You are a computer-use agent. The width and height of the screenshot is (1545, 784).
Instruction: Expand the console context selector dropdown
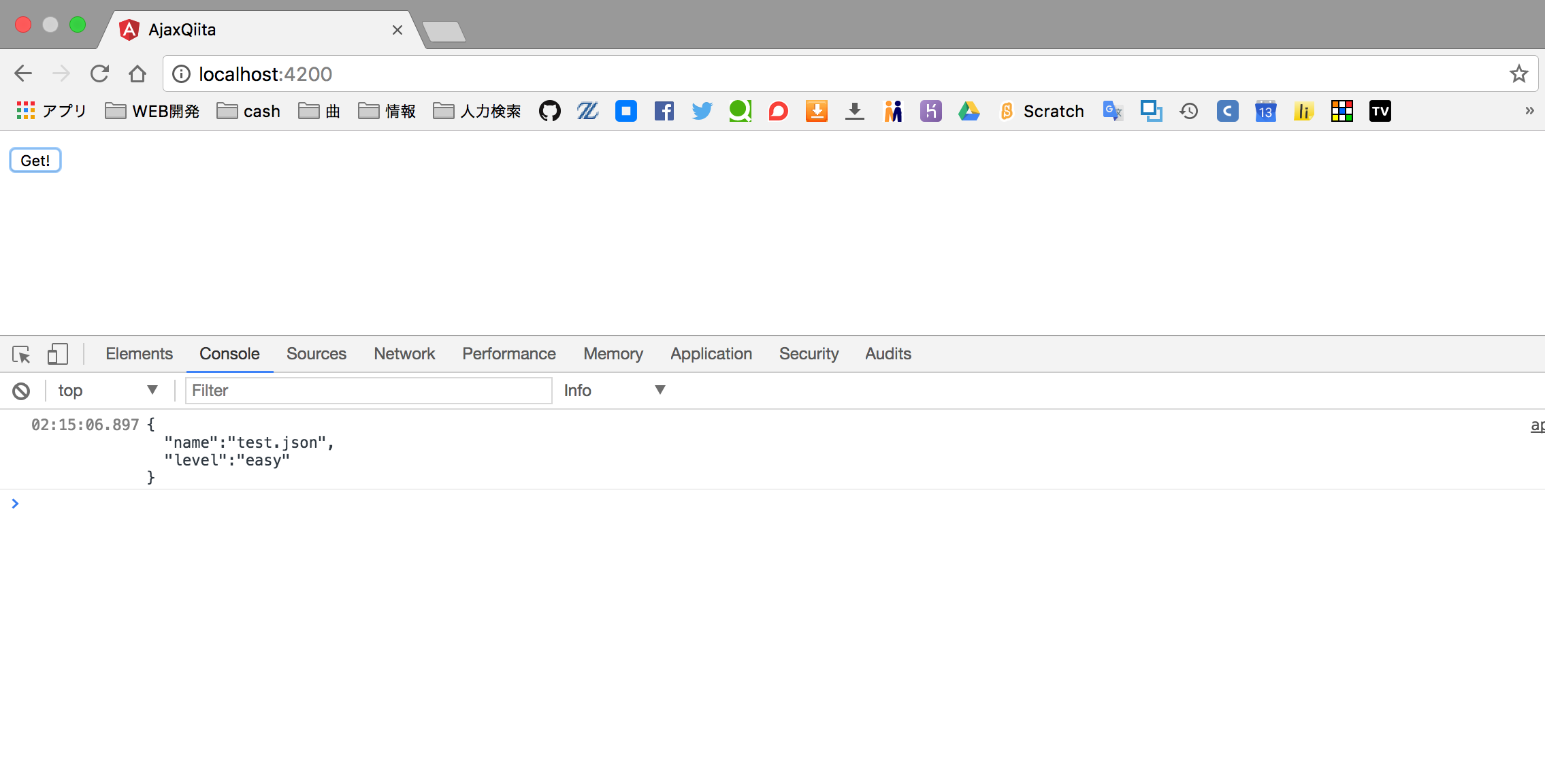coord(151,390)
